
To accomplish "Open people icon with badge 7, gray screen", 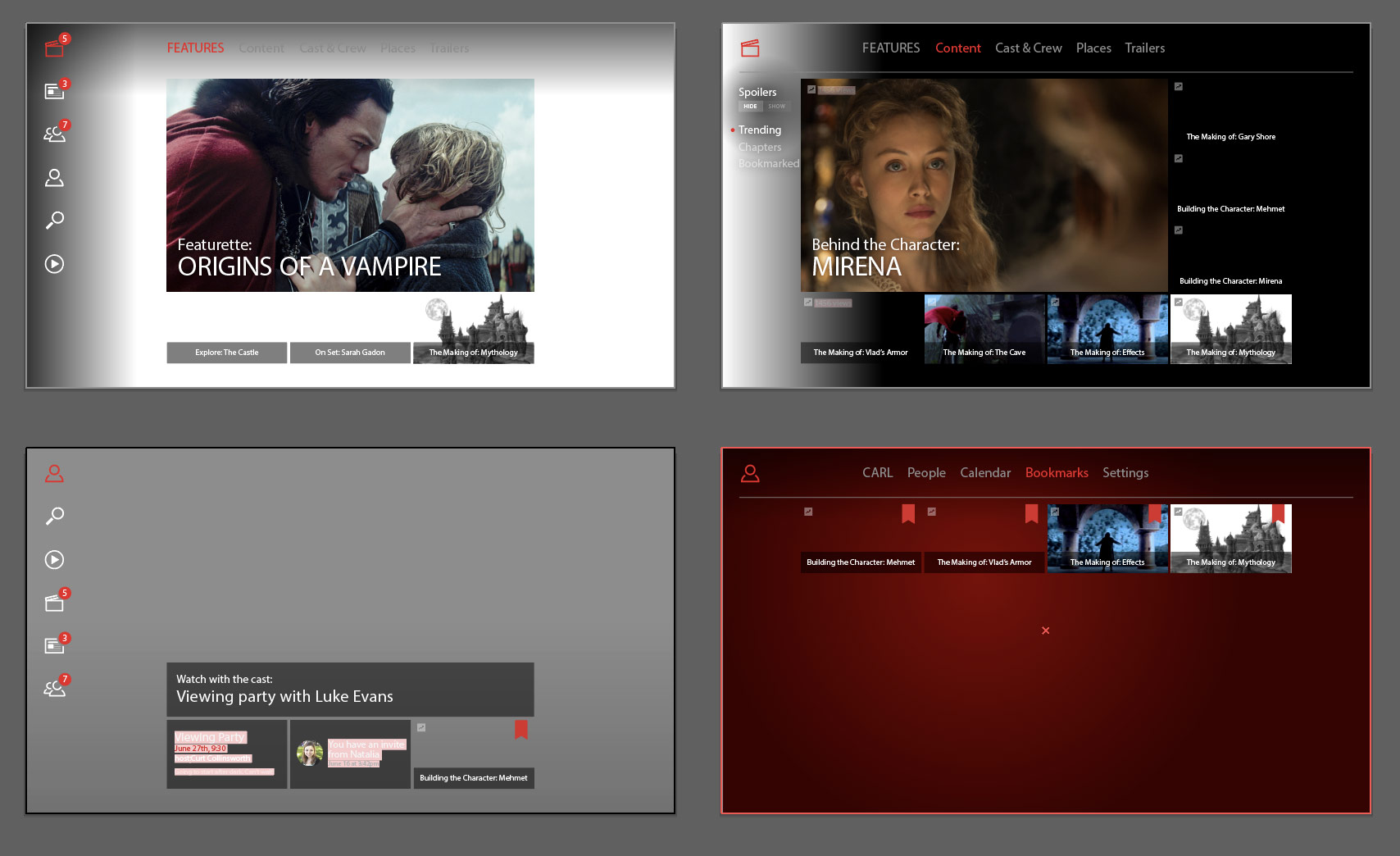I will coord(54,688).
